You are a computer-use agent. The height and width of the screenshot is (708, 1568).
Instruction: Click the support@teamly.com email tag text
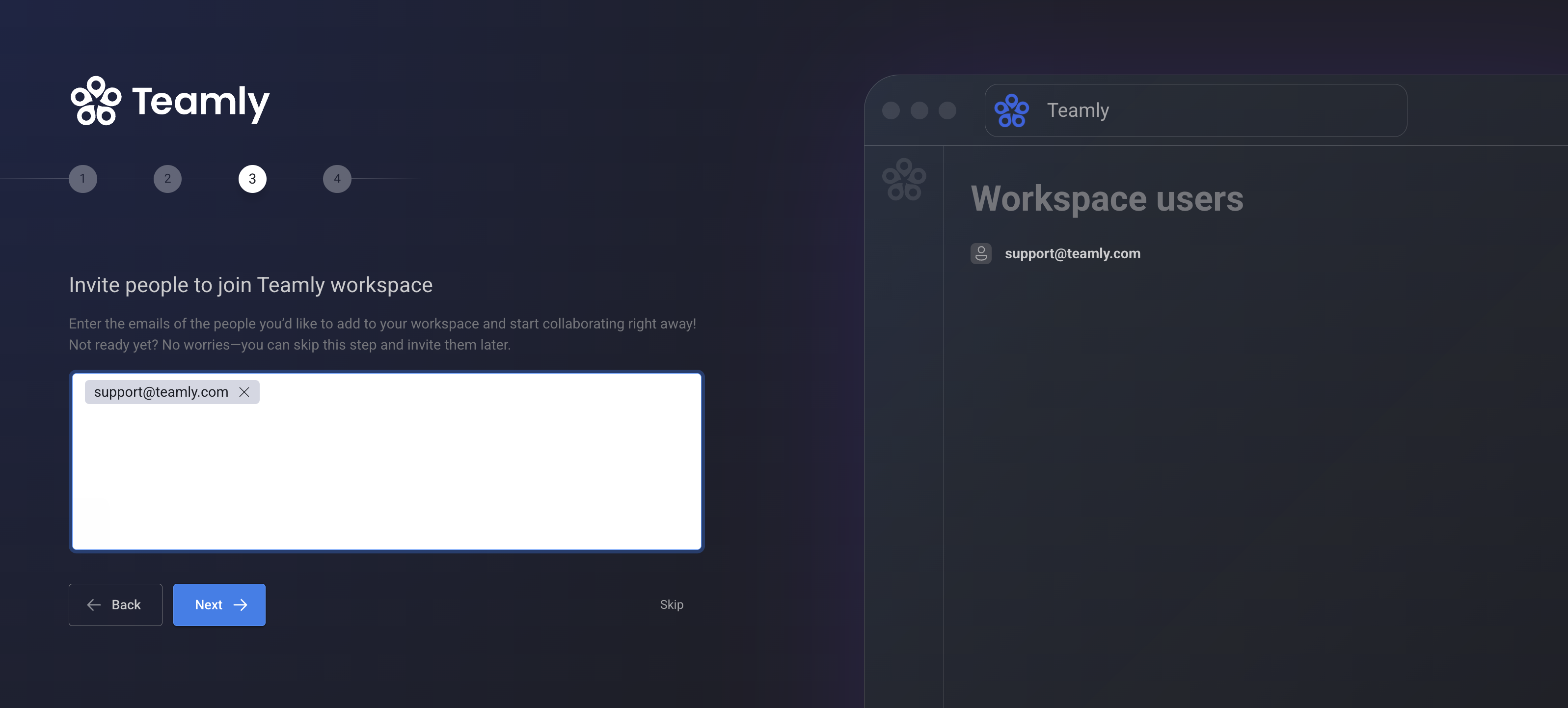click(x=161, y=392)
